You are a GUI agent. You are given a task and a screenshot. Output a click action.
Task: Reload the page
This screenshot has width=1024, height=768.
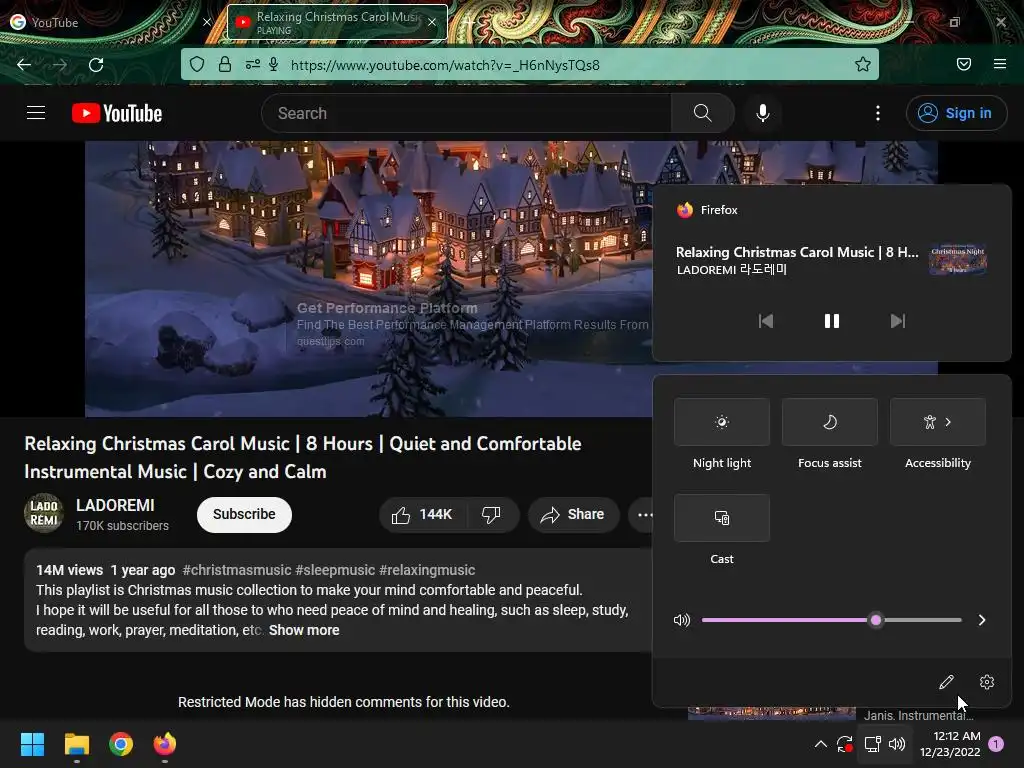[x=96, y=65]
